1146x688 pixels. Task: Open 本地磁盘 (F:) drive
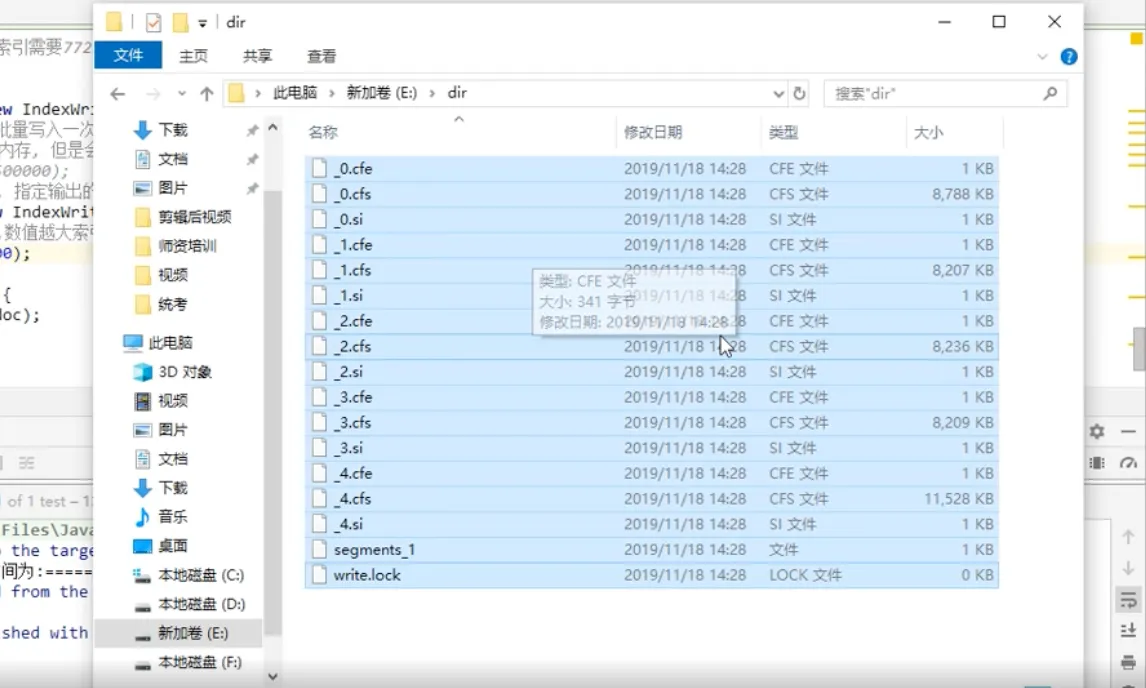[x=200, y=662]
